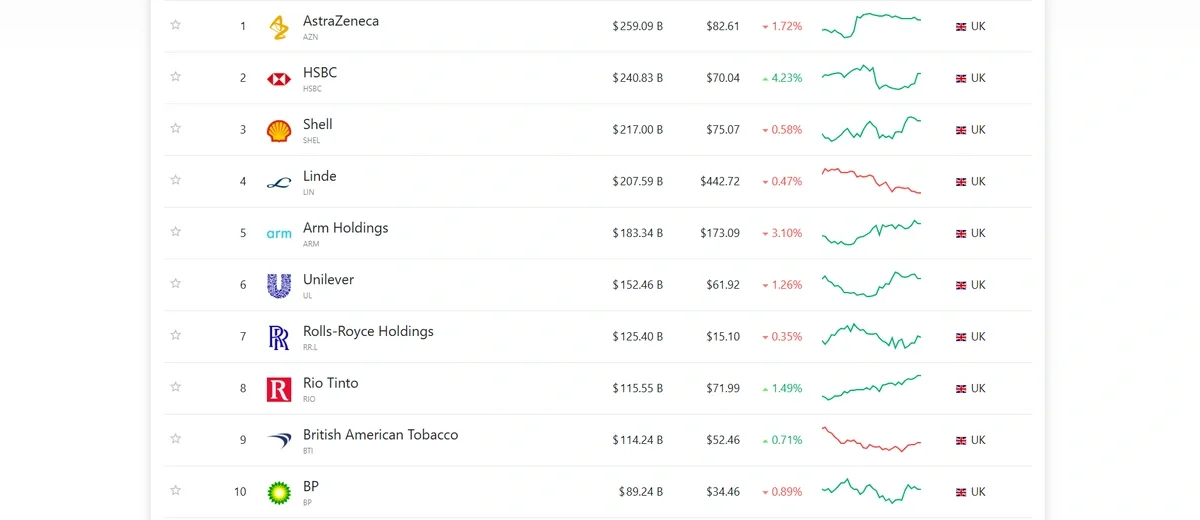Image resolution: width=1200 pixels, height=520 pixels.
Task: Click the HSBC red hexagon logo
Action: pyautogui.click(x=279, y=79)
